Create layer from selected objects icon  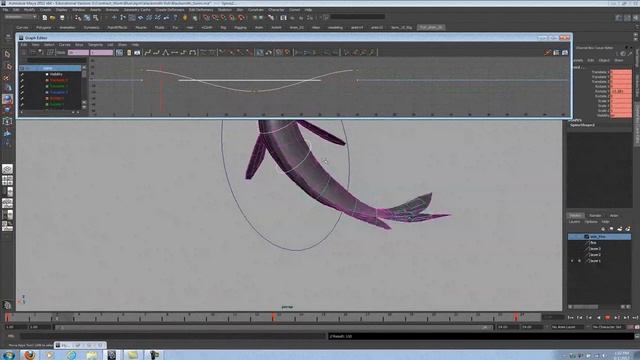[627, 229]
